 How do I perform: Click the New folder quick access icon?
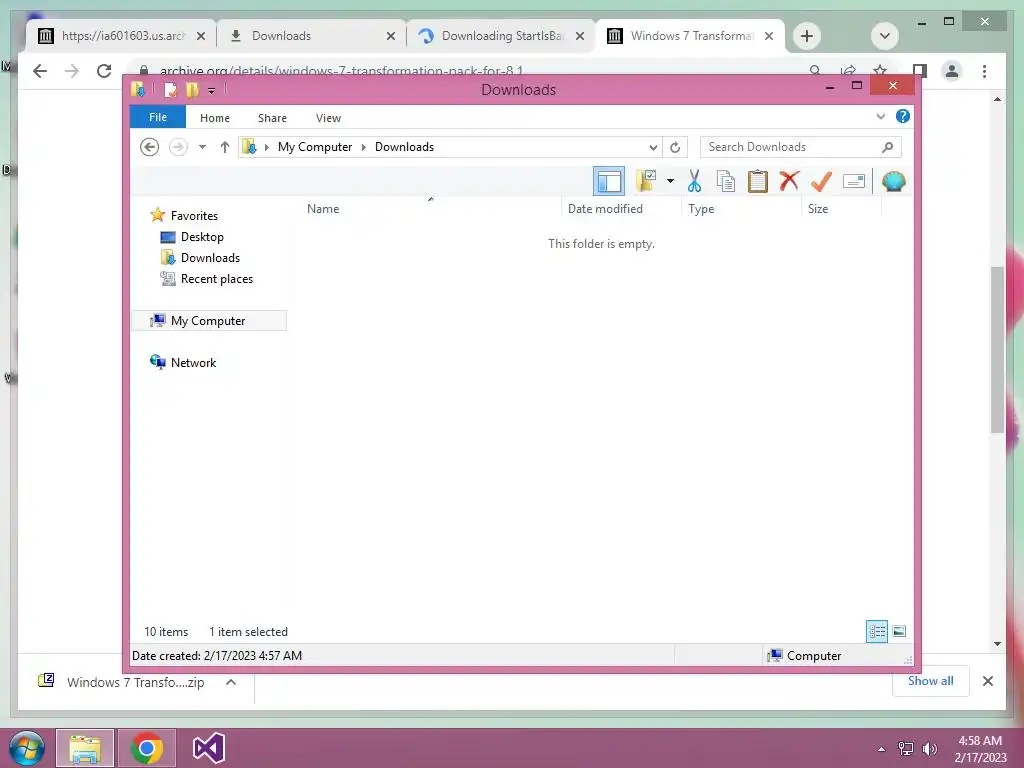click(x=192, y=89)
